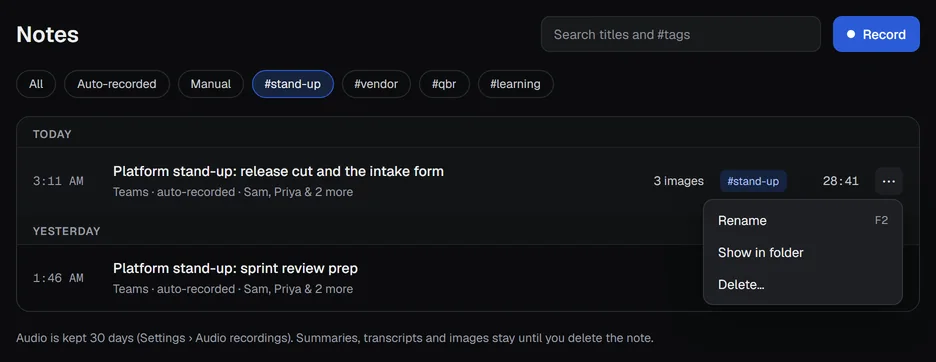Choose Rename from the context menu

[802, 220]
